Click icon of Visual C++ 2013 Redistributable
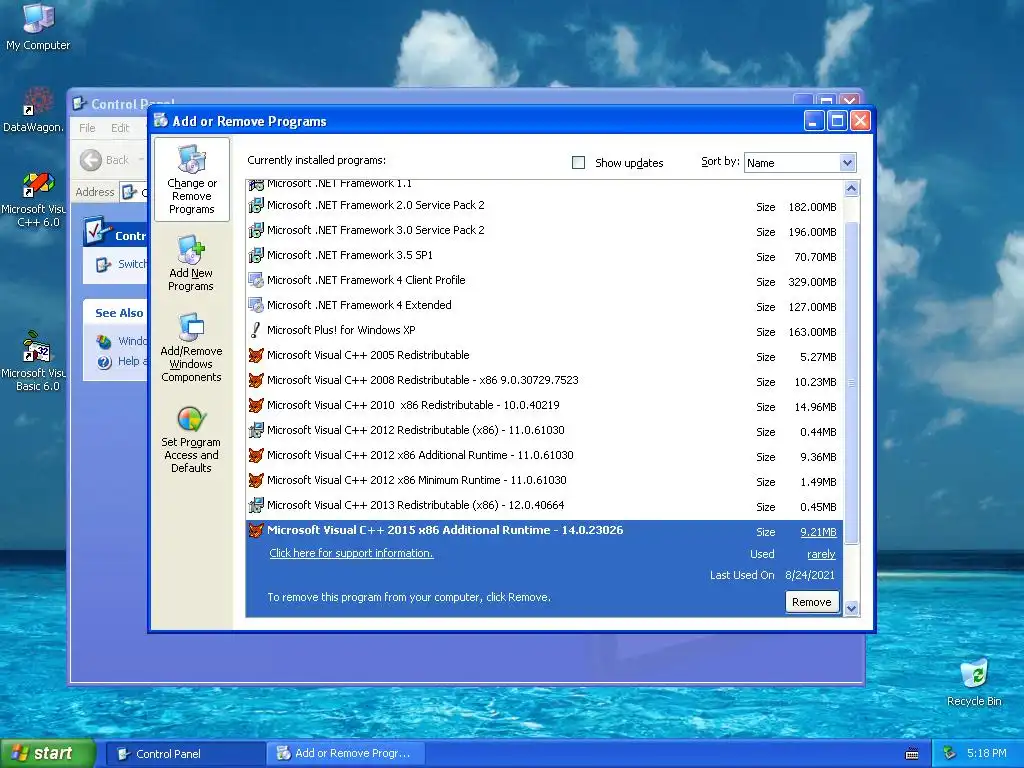 pyautogui.click(x=256, y=505)
